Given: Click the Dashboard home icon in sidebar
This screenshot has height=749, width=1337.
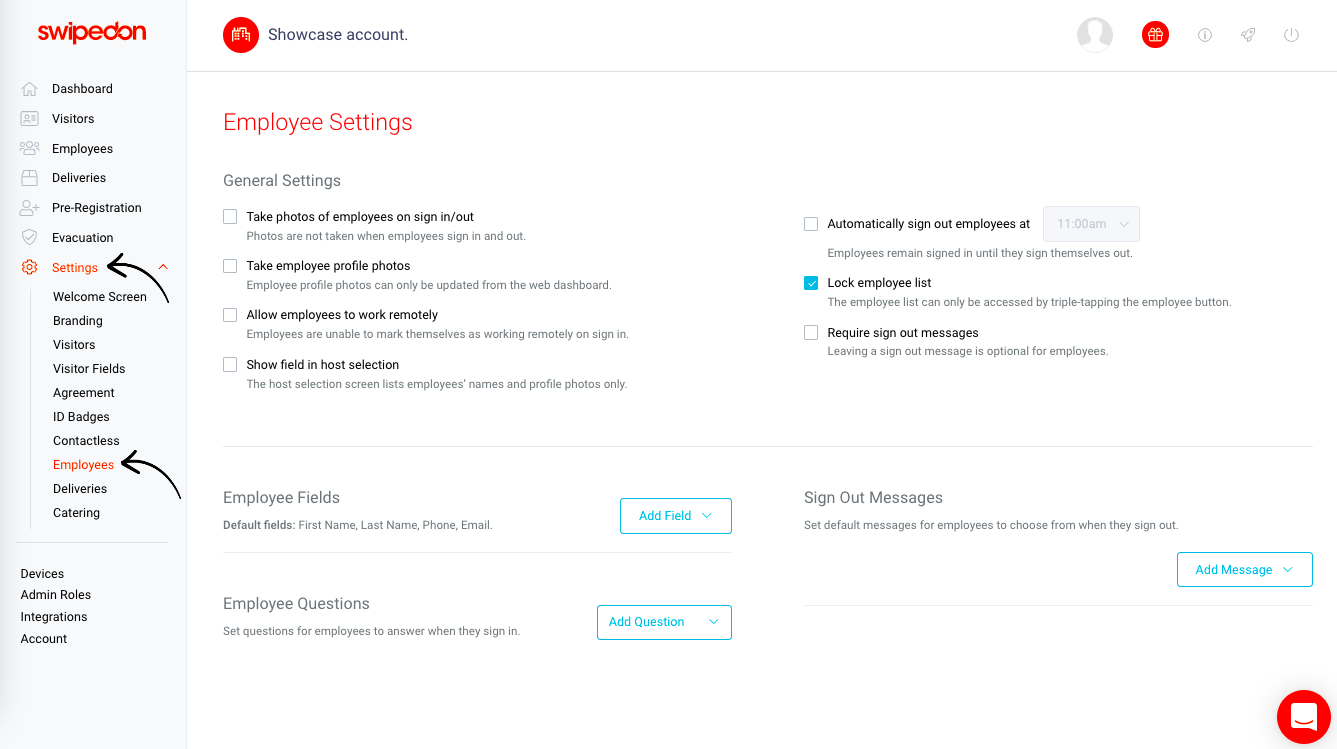Looking at the screenshot, I should pos(29,89).
